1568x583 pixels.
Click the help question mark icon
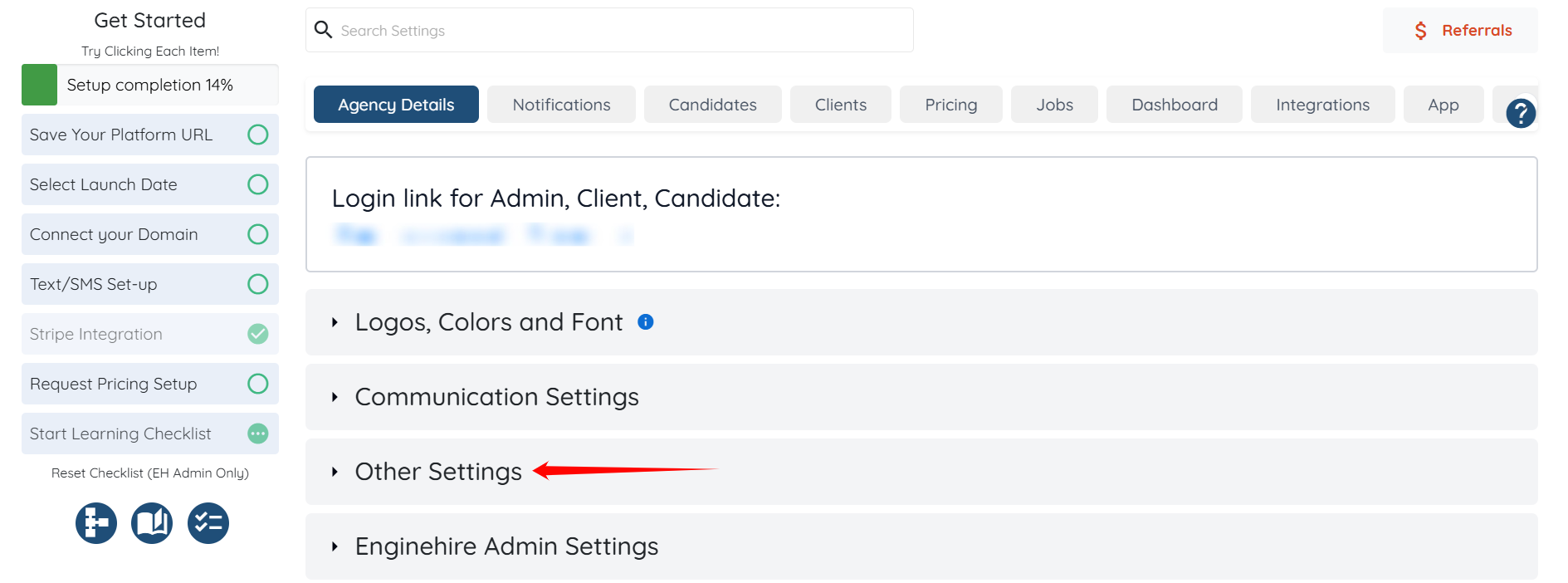1521,113
